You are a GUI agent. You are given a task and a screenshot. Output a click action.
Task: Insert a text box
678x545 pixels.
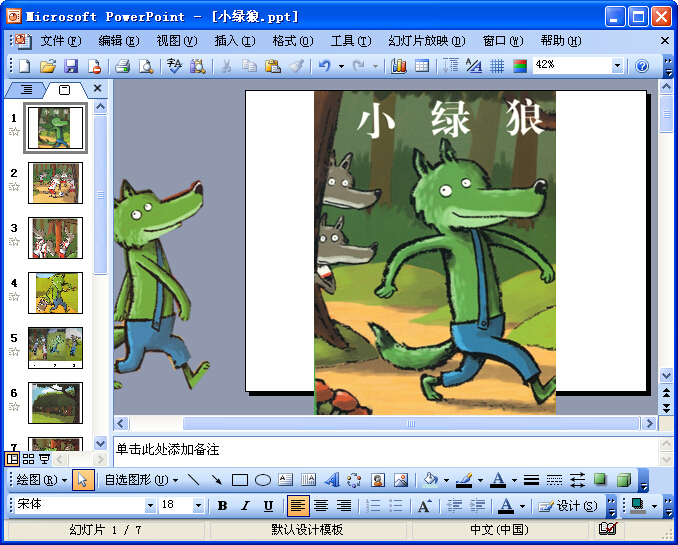[285, 480]
